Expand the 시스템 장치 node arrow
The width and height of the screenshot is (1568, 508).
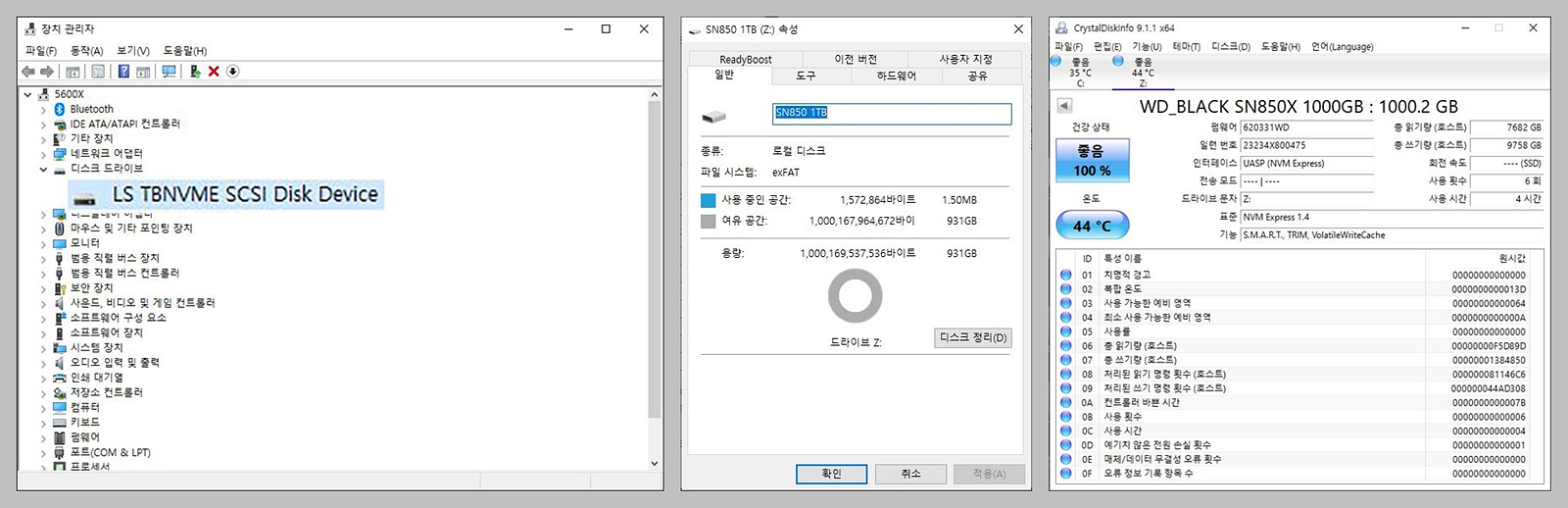click(43, 348)
